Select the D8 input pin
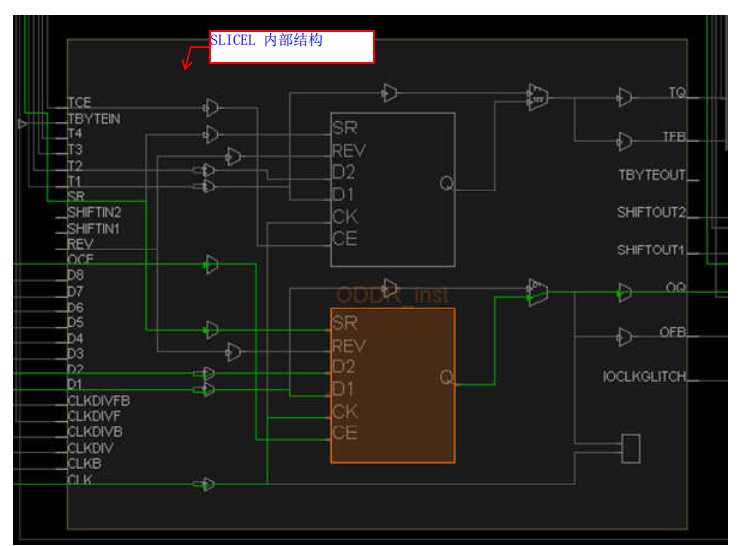This screenshot has width=749, height=546. pyautogui.click(x=76, y=275)
